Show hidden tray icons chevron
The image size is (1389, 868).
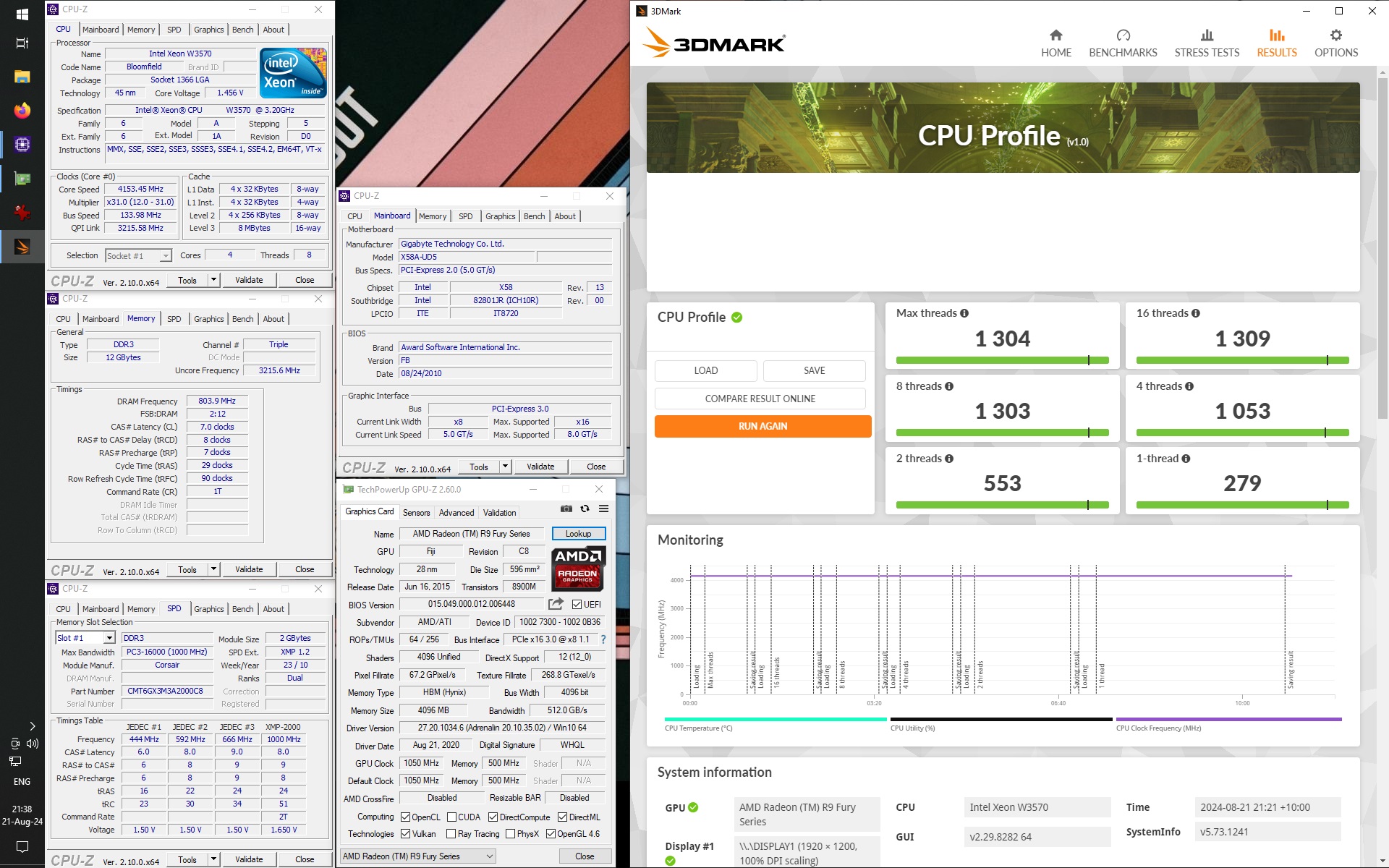(x=32, y=726)
